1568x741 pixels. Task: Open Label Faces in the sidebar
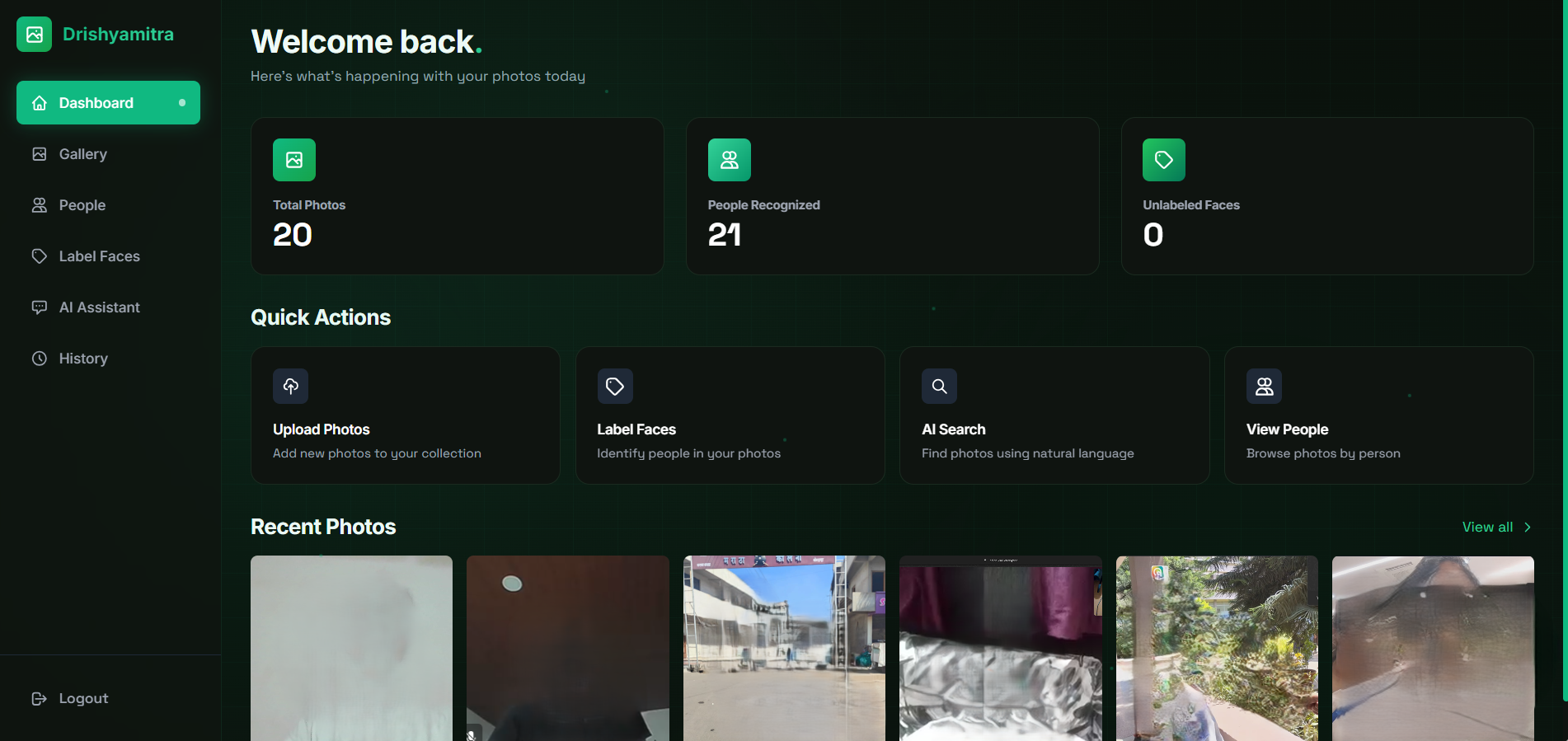pos(99,256)
